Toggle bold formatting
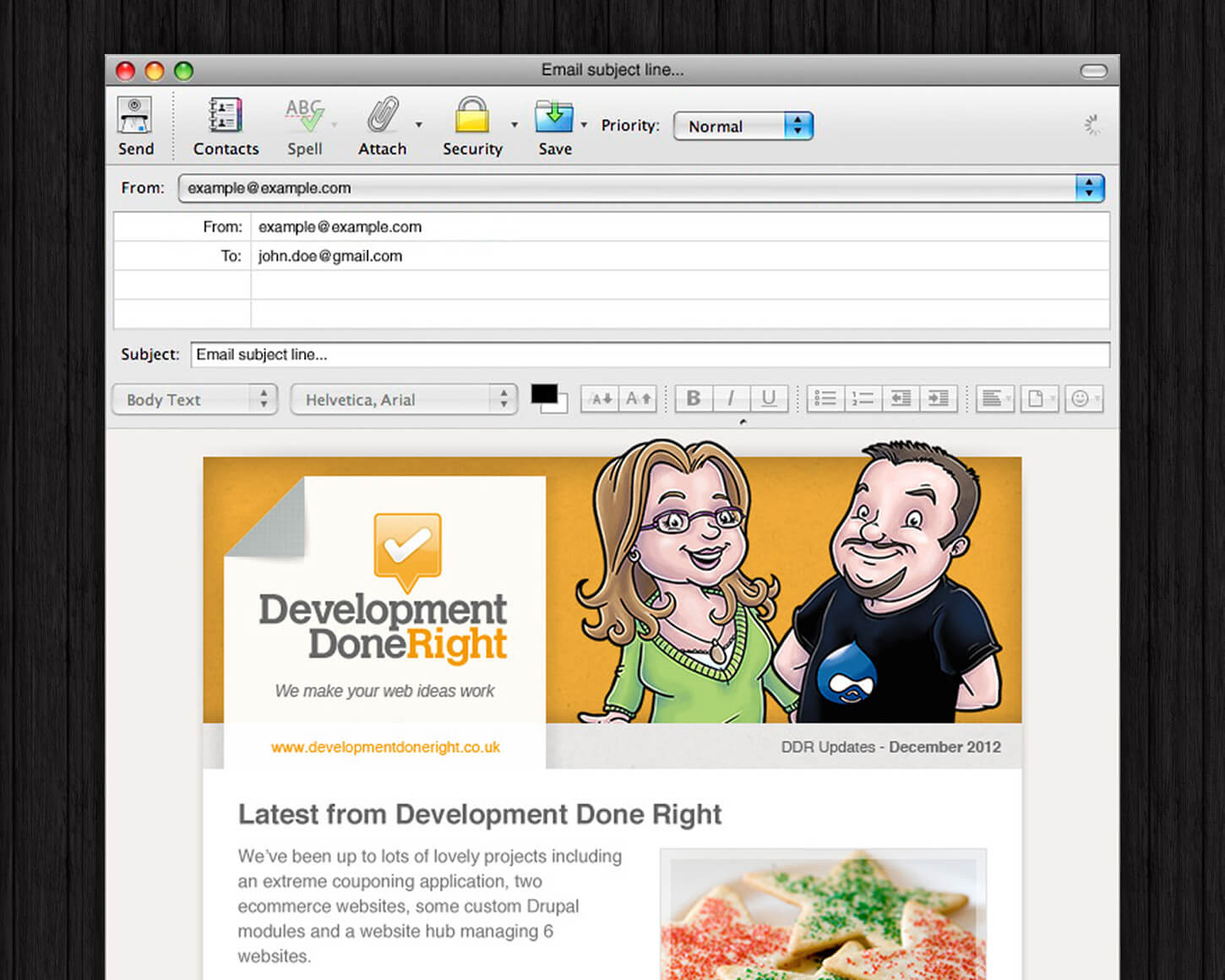1225x980 pixels. coord(694,399)
